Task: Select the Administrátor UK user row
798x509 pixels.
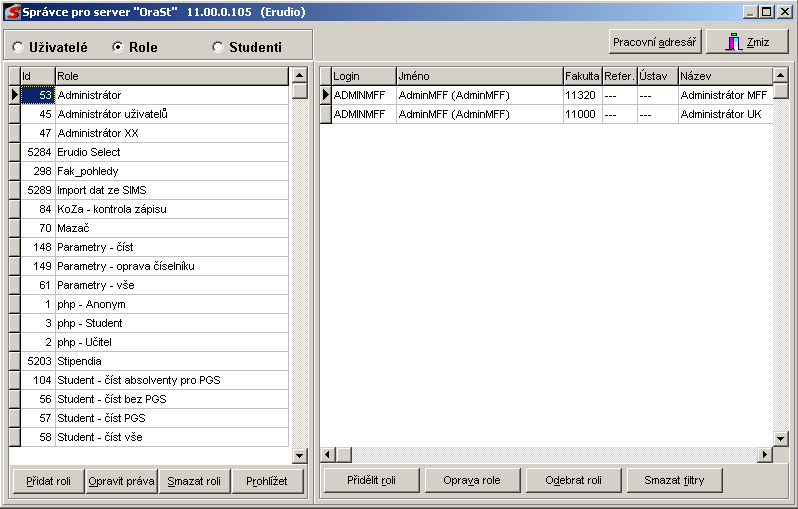Action: [550, 114]
